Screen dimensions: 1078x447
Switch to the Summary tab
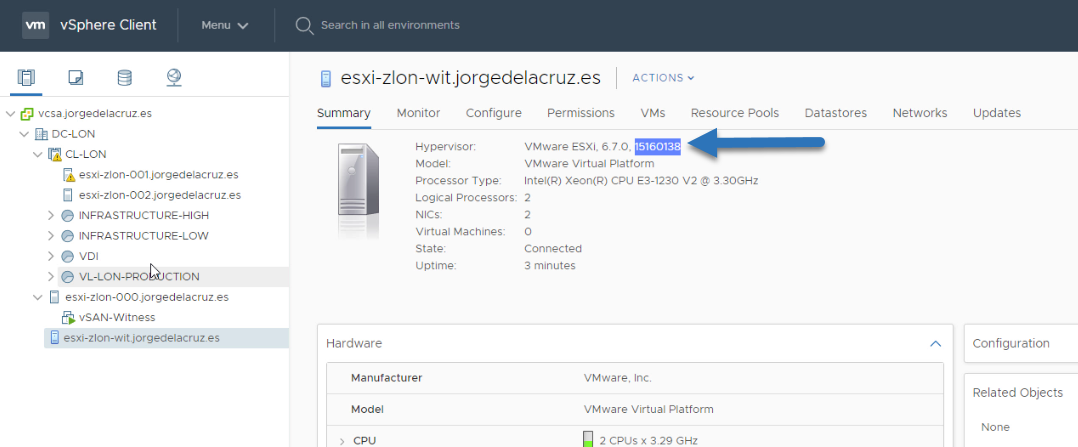344,113
